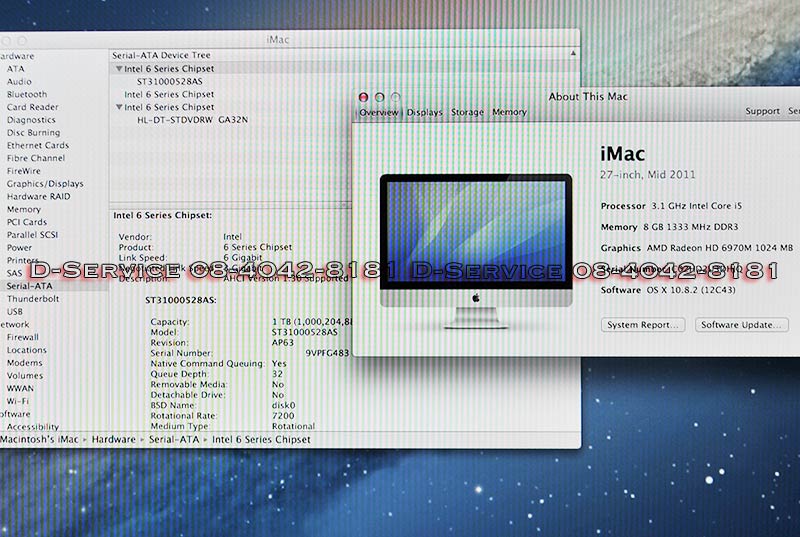Click Graphics AMD Radeon HD 6970M text
This screenshot has height=537, width=800.
coord(697,248)
